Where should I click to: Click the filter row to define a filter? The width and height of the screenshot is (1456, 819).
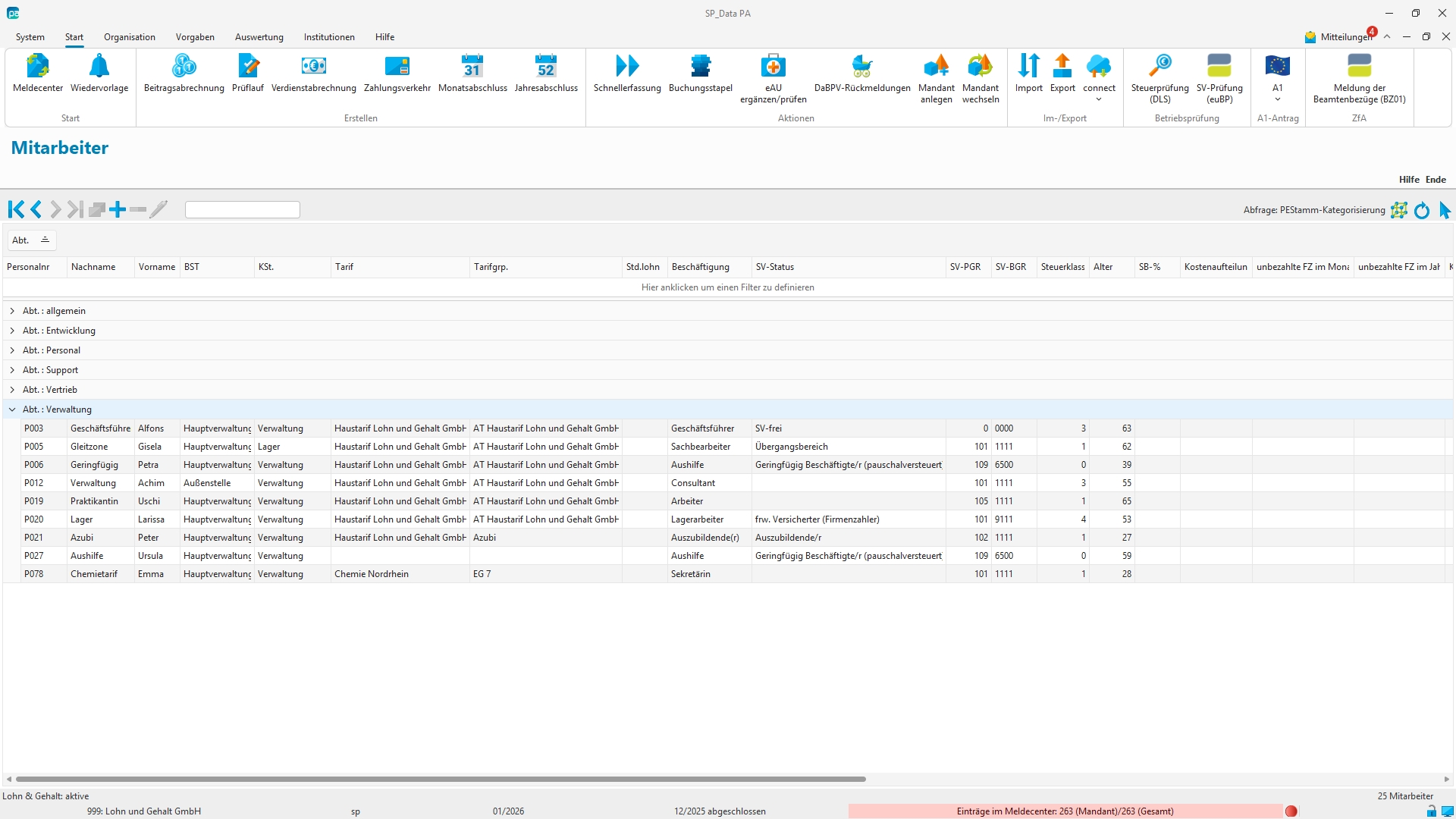[727, 287]
